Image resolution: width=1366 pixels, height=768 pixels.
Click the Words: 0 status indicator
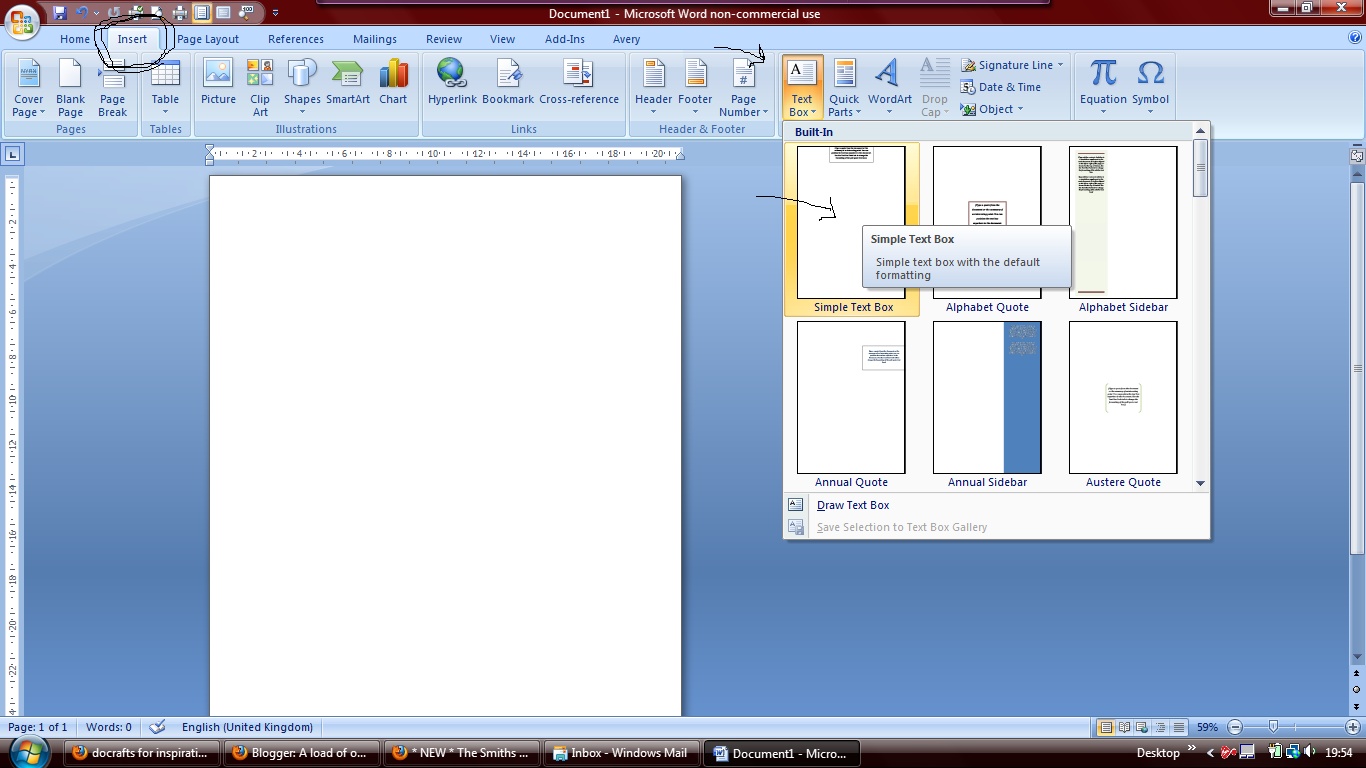coord(109,727)
